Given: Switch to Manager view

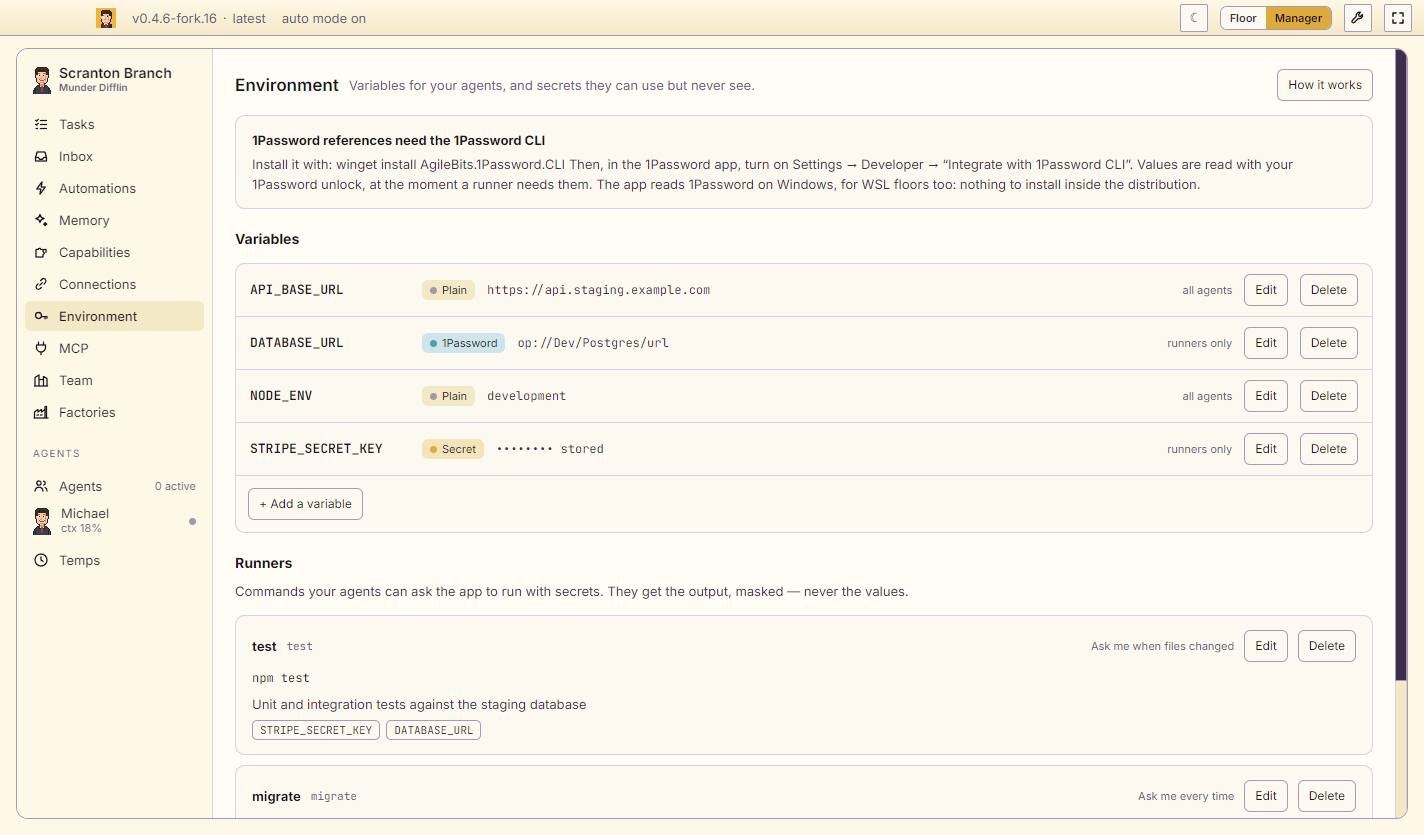Looking at the screenshot, I should coord(1298,18).
